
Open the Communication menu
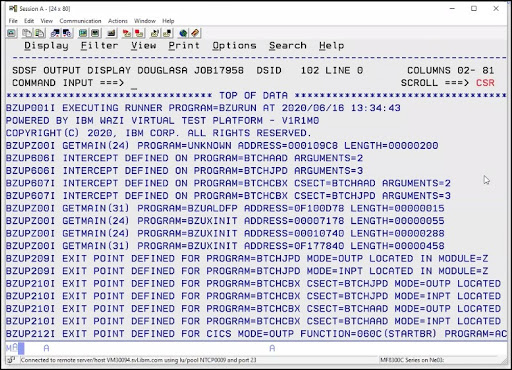tap(80, 21)
